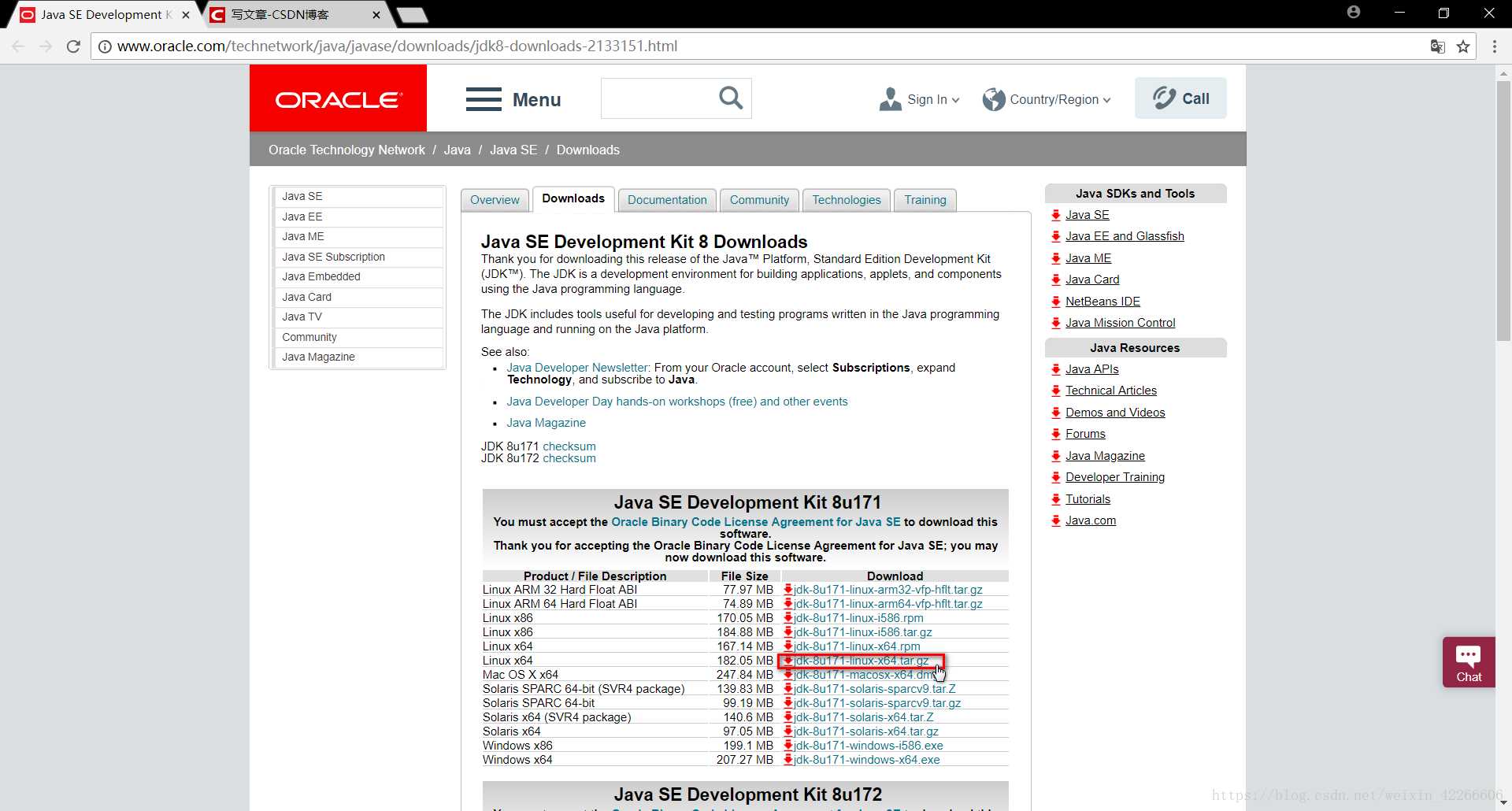Open Java.com link
The width and height of the screenshot is (1512, 811).
click(1091, 520)
